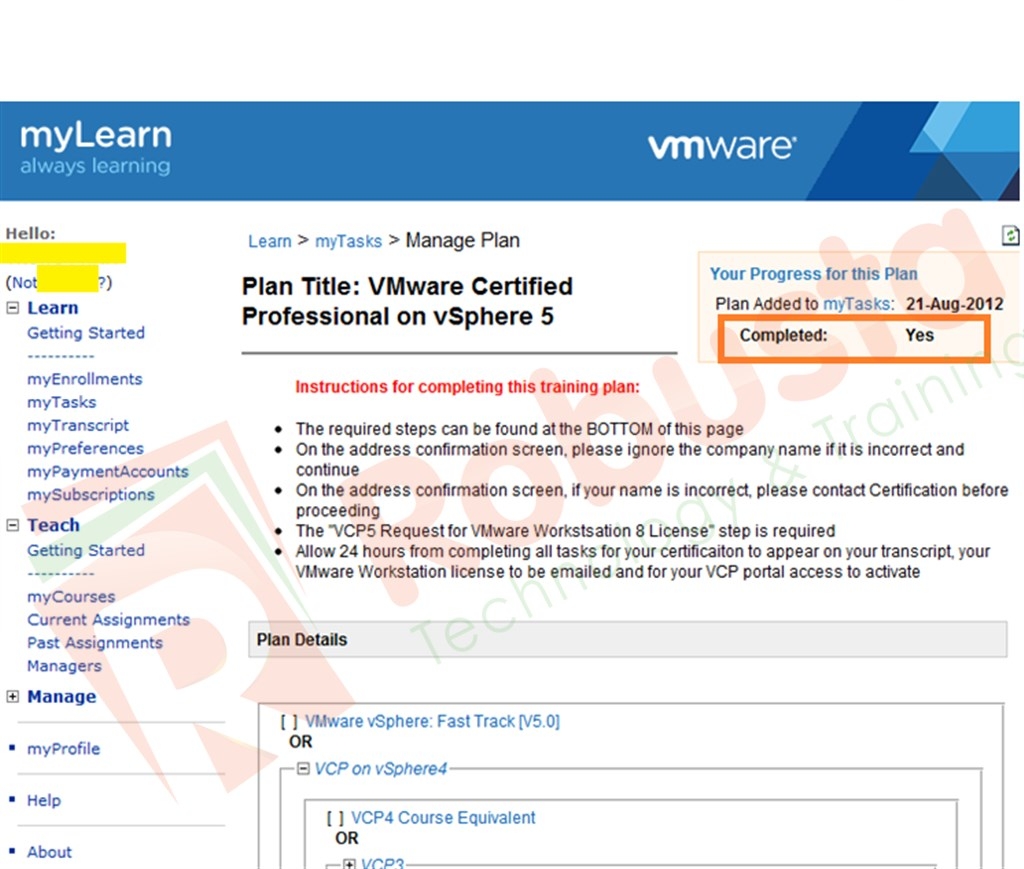Go to myEnrollments
Viewport: 1024px width, 869px height.
click(84, 379)
